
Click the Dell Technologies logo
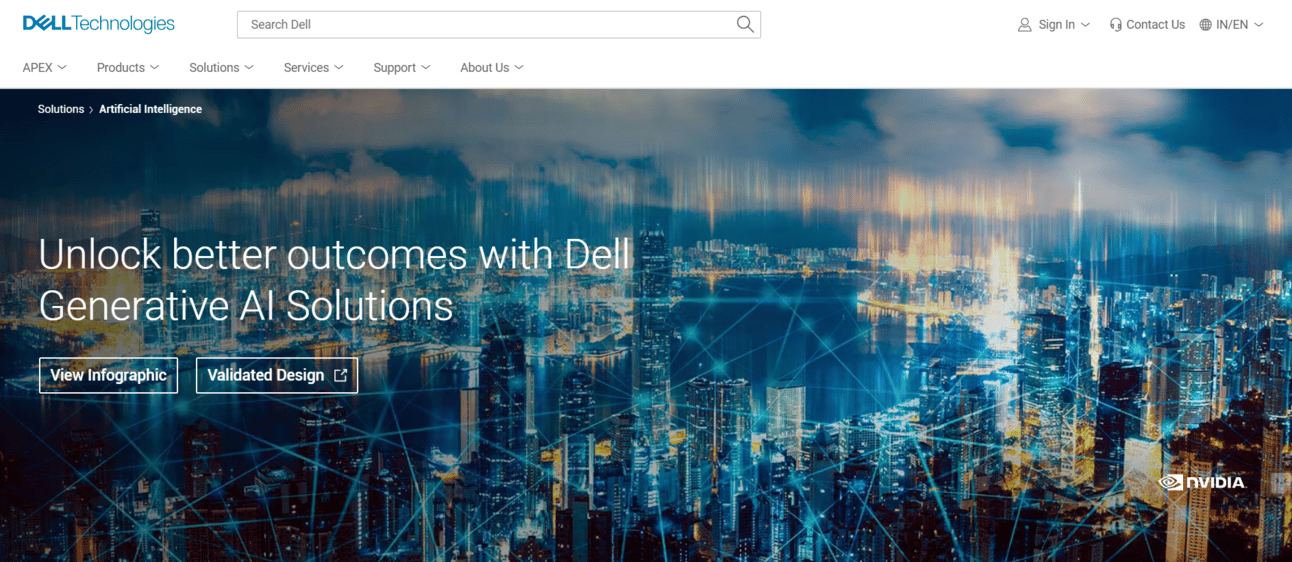coord(99,24)
